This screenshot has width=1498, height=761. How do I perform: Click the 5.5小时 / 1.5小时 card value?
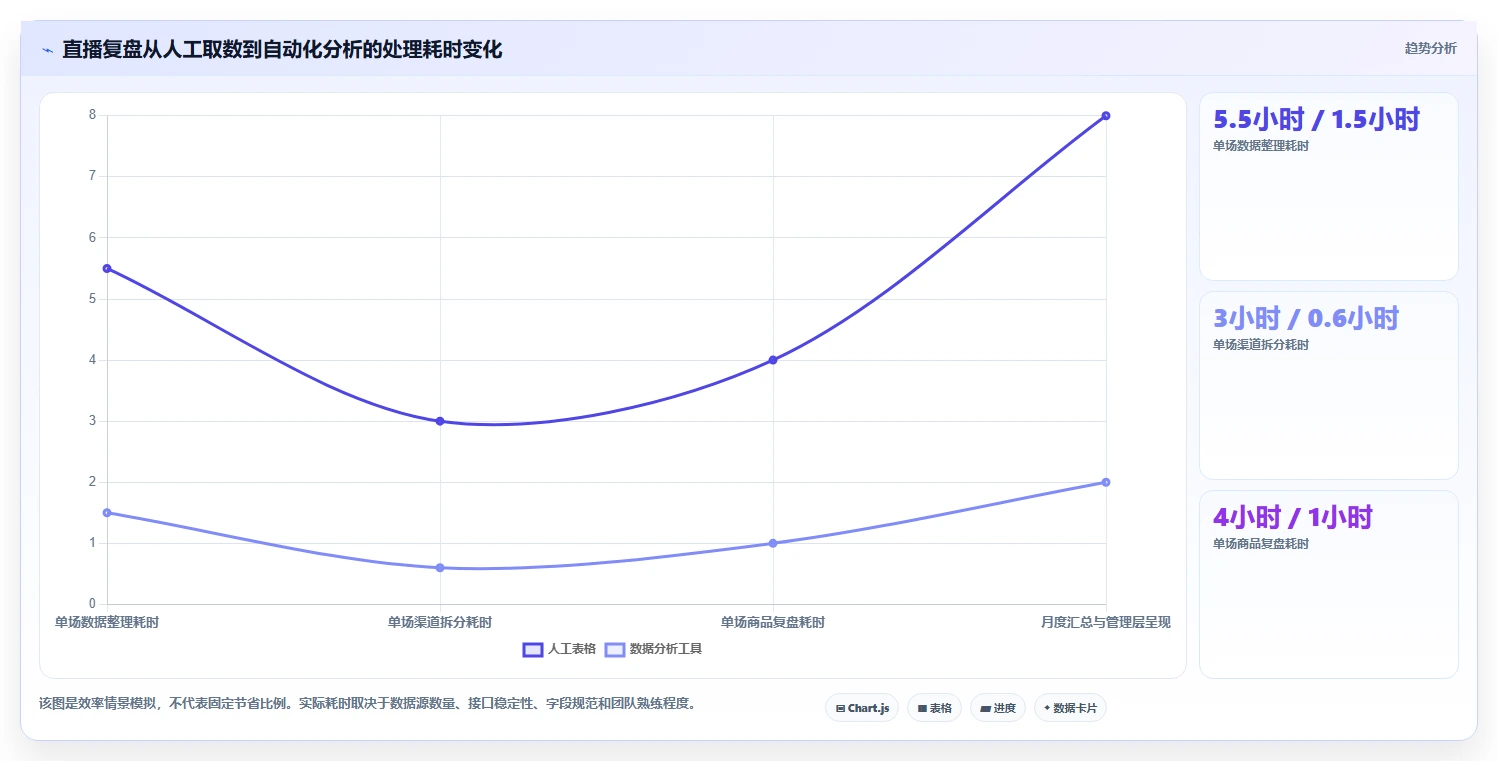coord(1316,119)
